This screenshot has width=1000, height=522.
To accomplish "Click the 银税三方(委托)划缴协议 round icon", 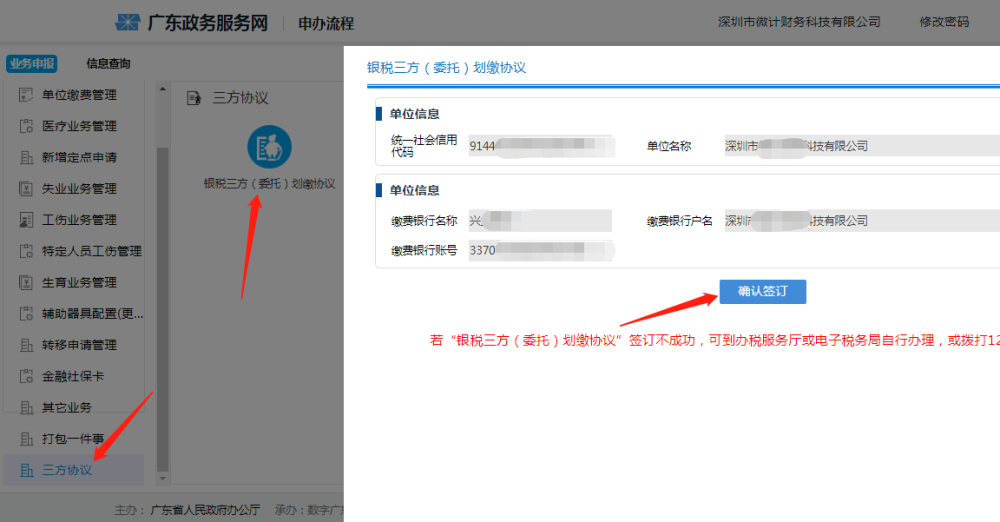I will (269, 147).
